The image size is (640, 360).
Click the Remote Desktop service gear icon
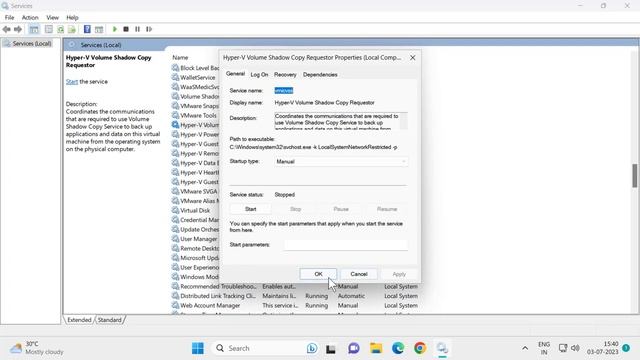pyautogui.click(x=176, y=248)
